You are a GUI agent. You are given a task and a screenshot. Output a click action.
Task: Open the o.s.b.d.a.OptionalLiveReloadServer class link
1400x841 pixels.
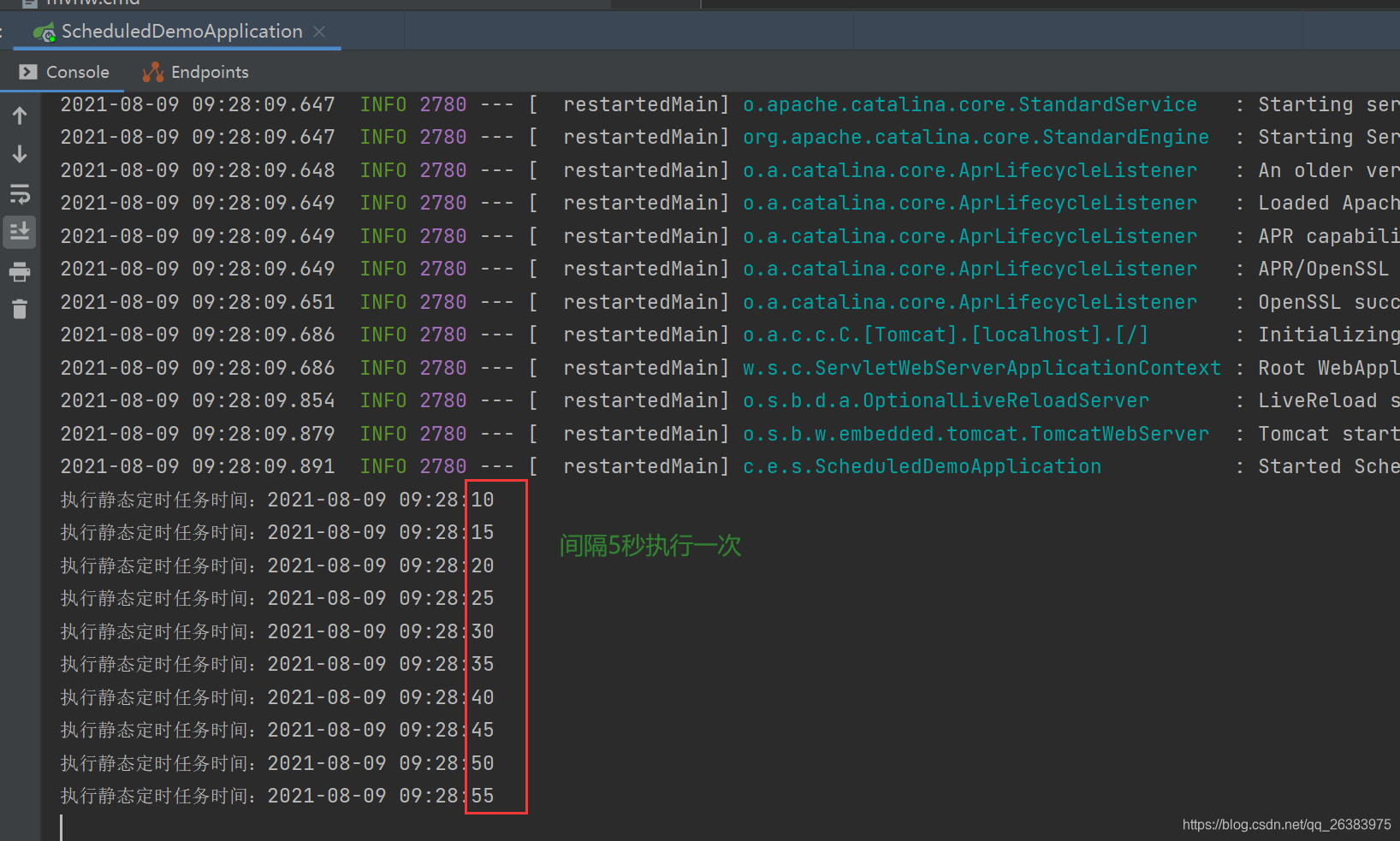(946, 400)
